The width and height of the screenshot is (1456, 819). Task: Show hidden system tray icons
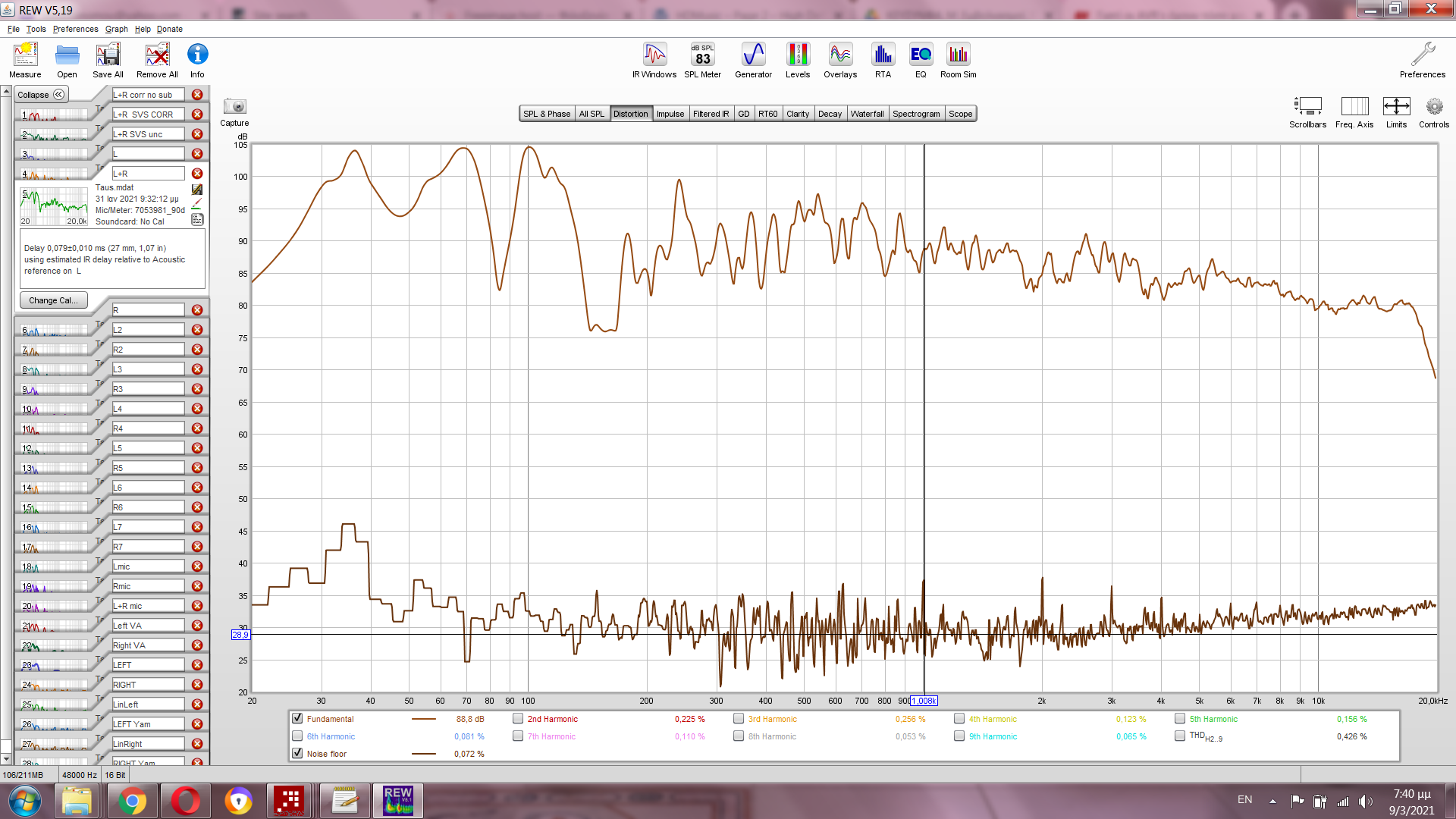tap(1272, 801)
